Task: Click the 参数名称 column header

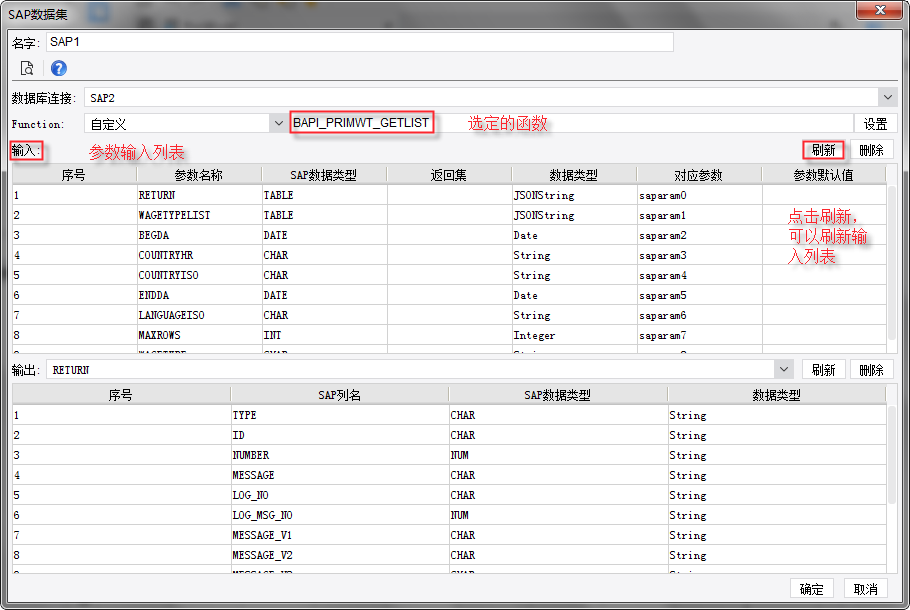Action: (x=198, y=175)
